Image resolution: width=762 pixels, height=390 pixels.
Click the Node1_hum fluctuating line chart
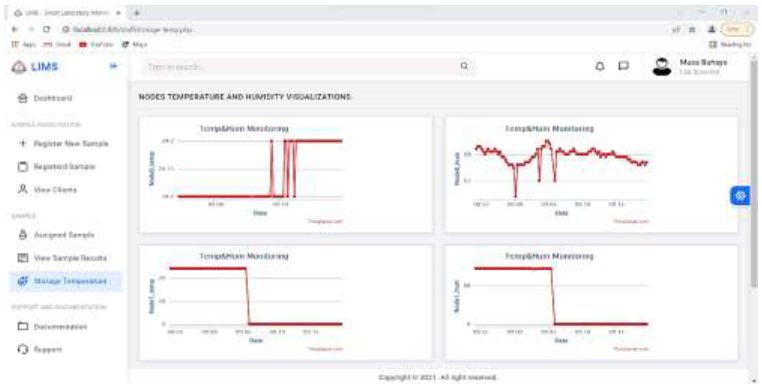[560, 170]
